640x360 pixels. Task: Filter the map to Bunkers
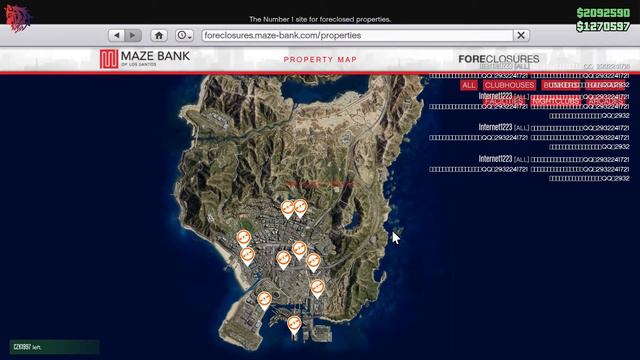pyautogui.click(x=561, y=85)
